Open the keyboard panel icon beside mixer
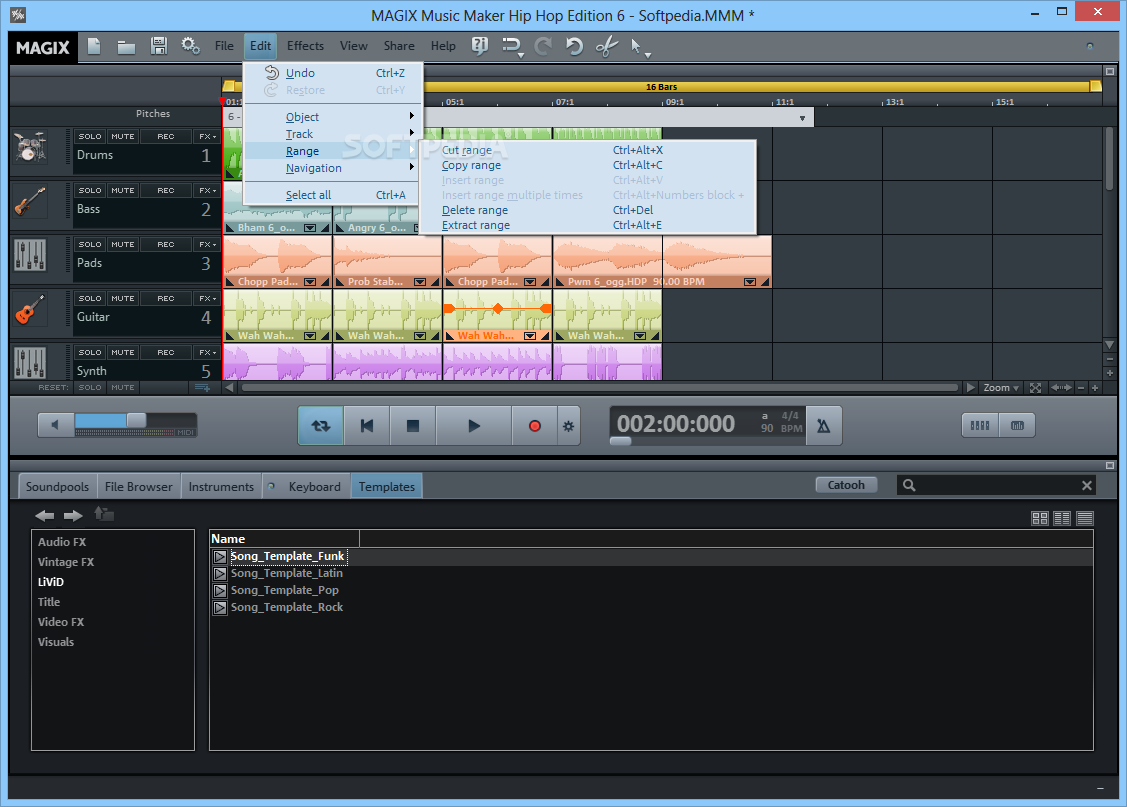This screenshot has height=807, width=1127. click(x=1017, y=425)
